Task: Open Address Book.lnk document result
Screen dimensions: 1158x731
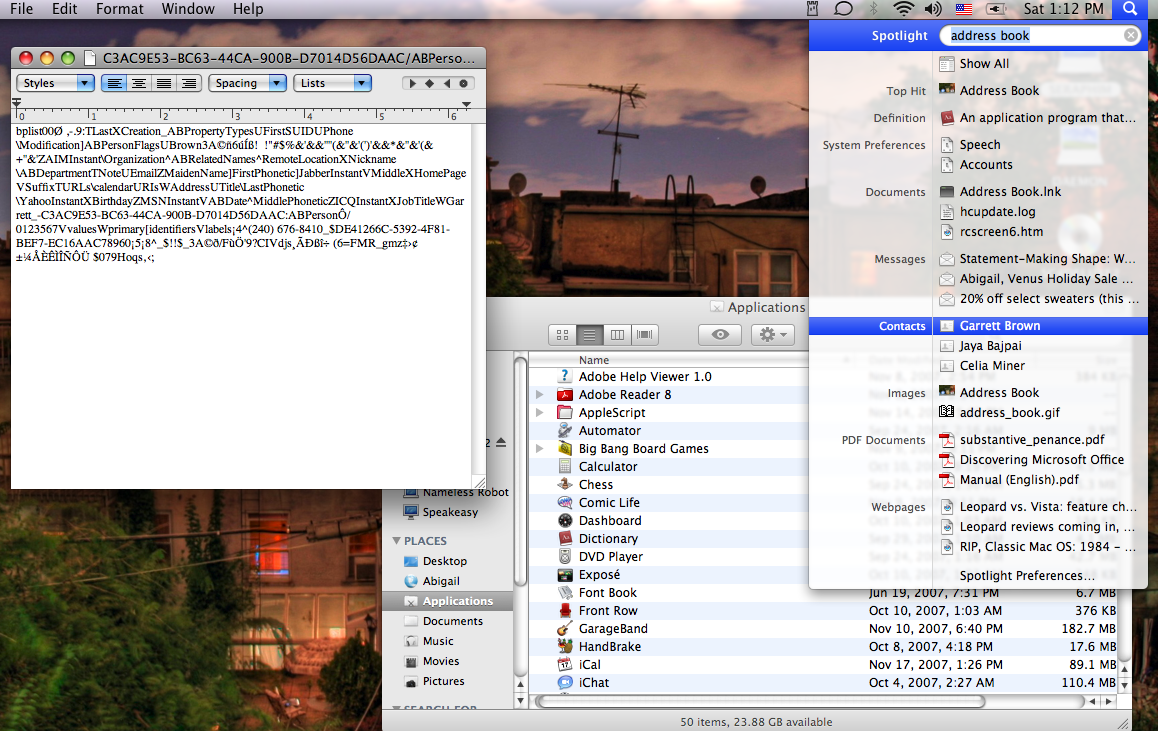Action: [1000, 191]
